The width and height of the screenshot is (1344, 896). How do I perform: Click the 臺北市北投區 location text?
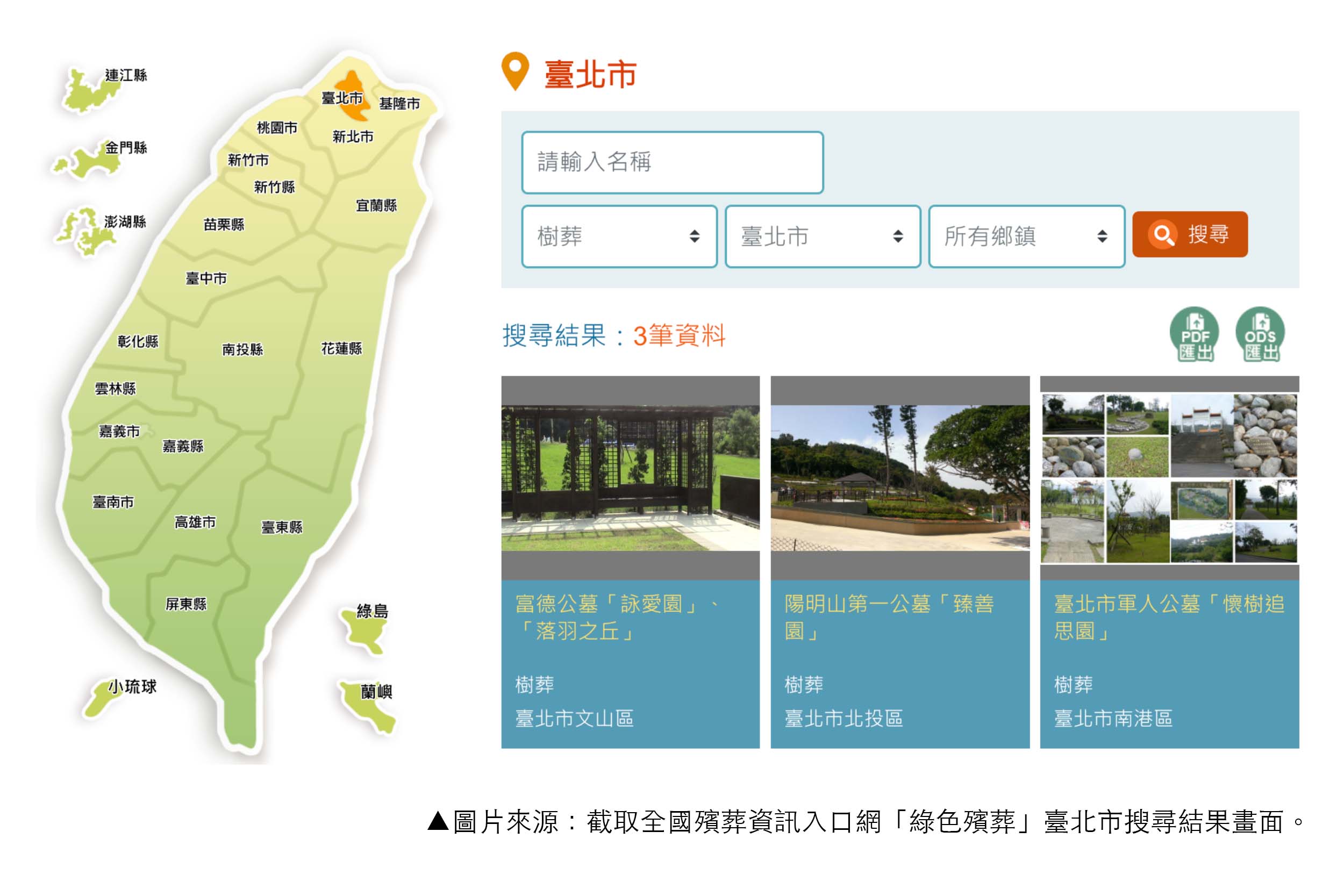[843, 718]
